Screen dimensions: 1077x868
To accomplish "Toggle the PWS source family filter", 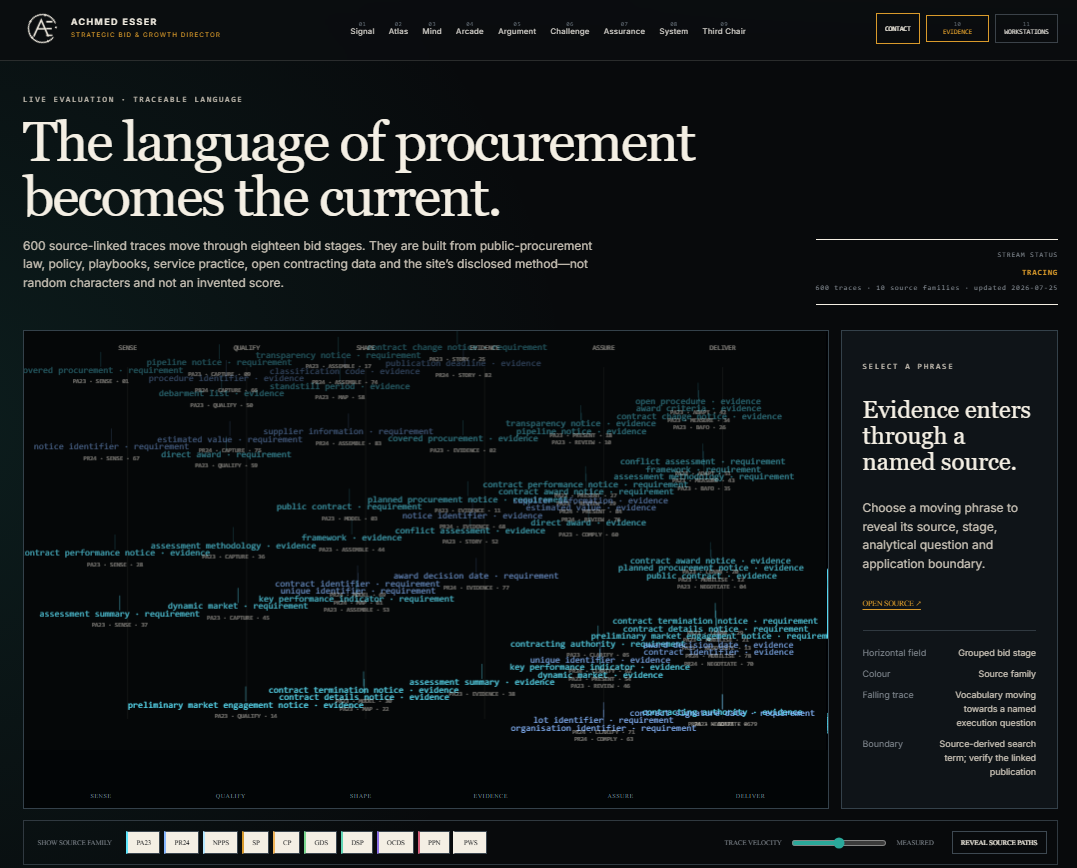I will (471, 843).
